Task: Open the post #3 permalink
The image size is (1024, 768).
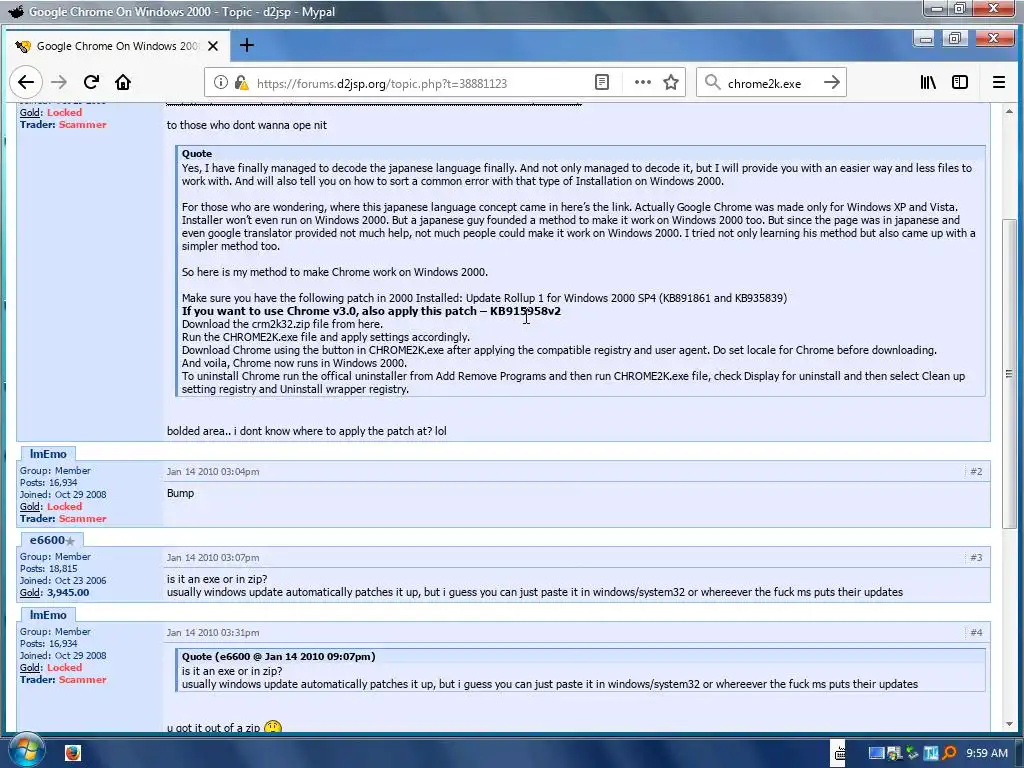Action: click(976, 558)
